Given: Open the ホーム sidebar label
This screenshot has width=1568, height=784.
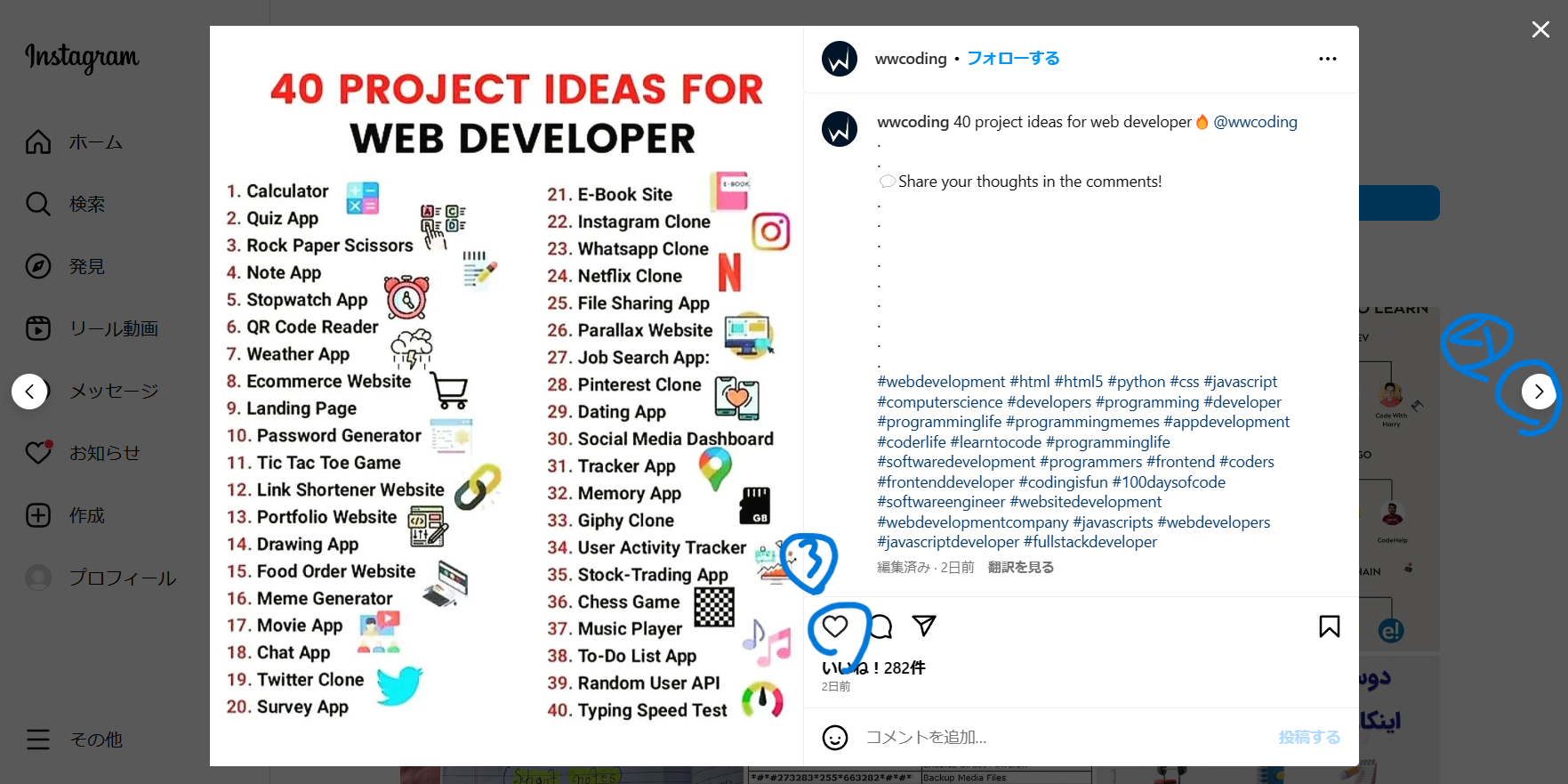Looking at the screenshot, I should (96, 142).
